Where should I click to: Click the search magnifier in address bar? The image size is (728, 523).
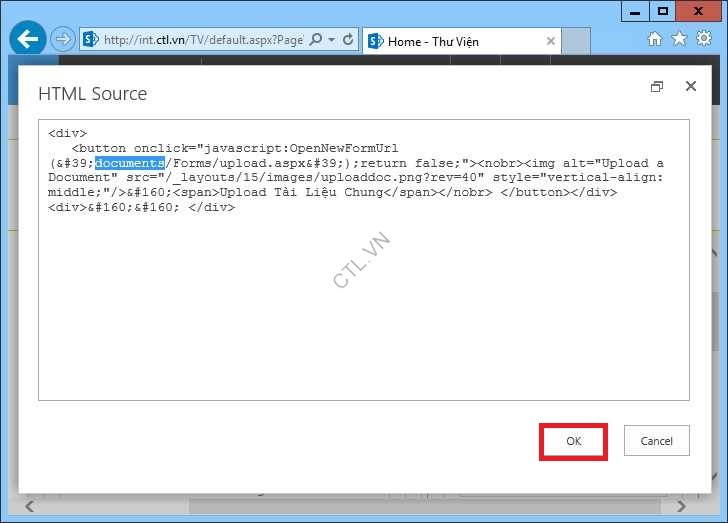[316, 40]
